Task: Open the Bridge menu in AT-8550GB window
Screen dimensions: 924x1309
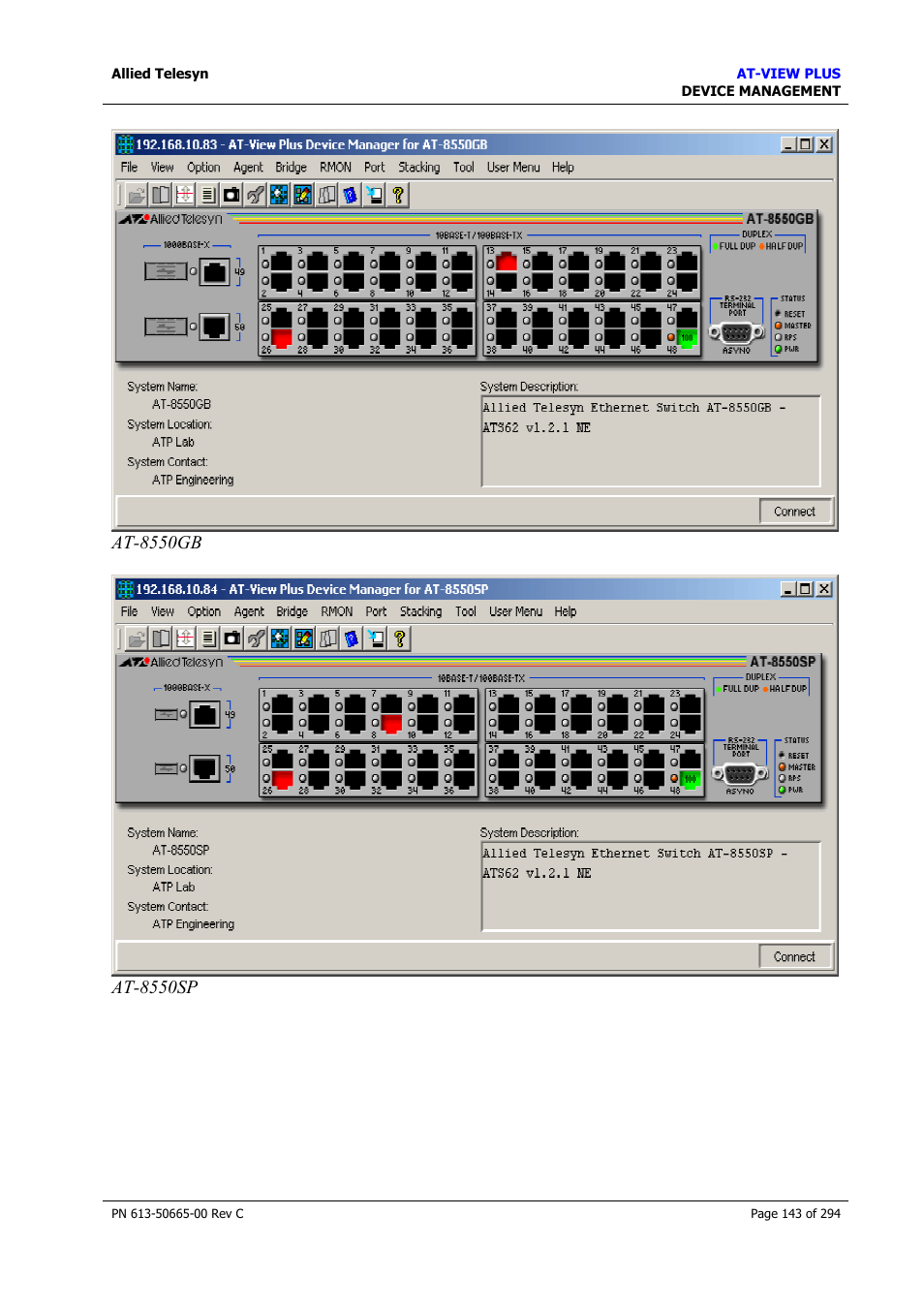Action: click(291, 168)
